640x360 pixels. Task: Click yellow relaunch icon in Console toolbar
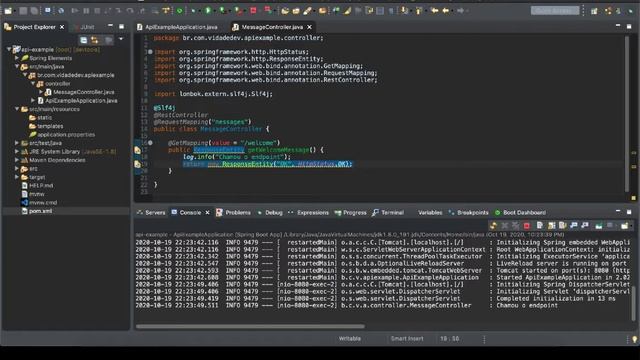point(493,225)
